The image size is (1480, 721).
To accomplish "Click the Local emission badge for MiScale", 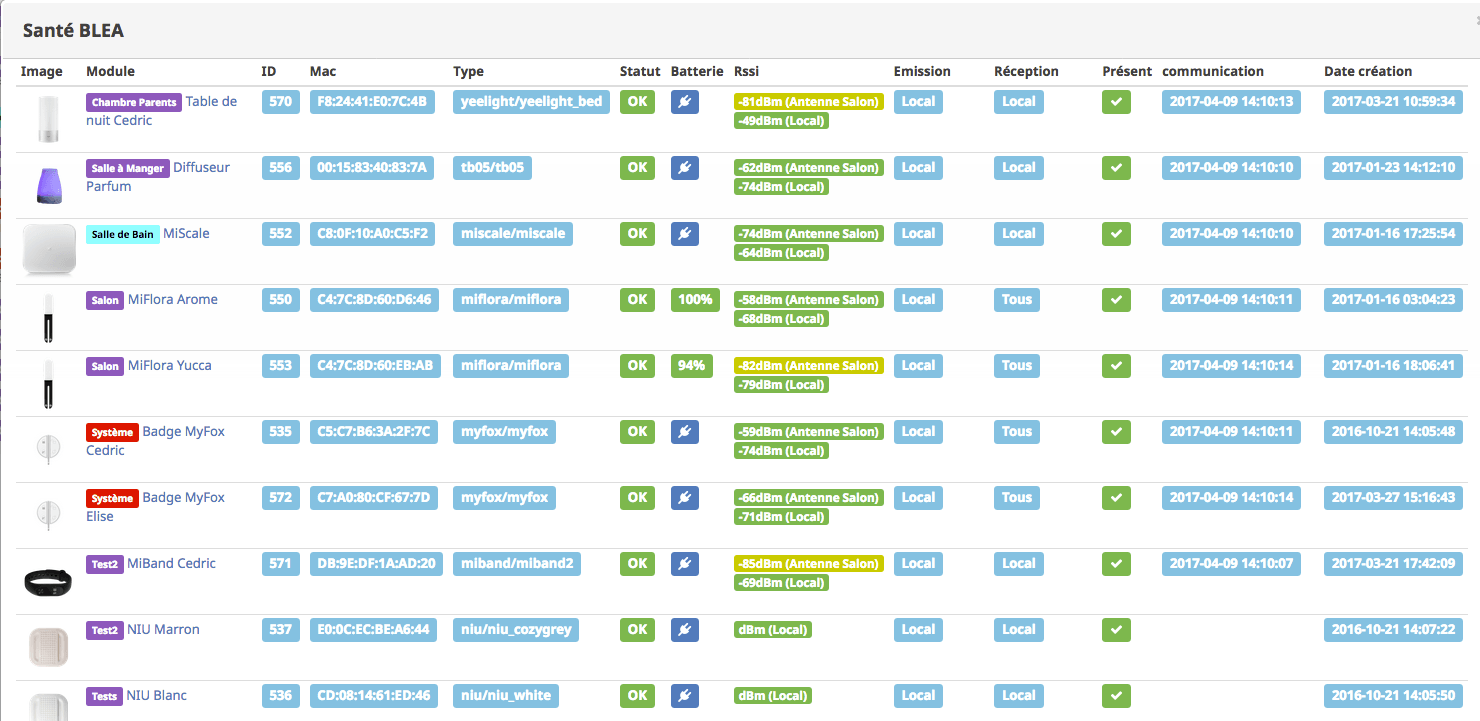I will (918, 233).
